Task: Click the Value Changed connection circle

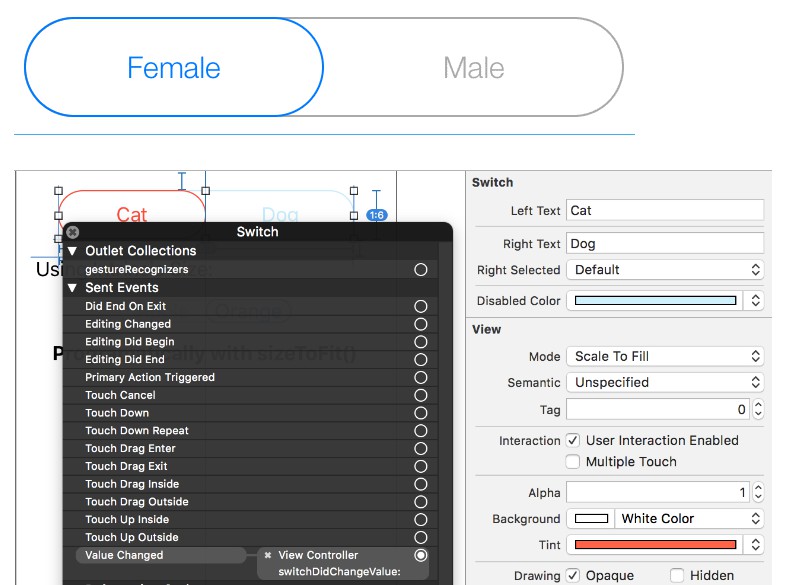Action: tap(421, 555)
